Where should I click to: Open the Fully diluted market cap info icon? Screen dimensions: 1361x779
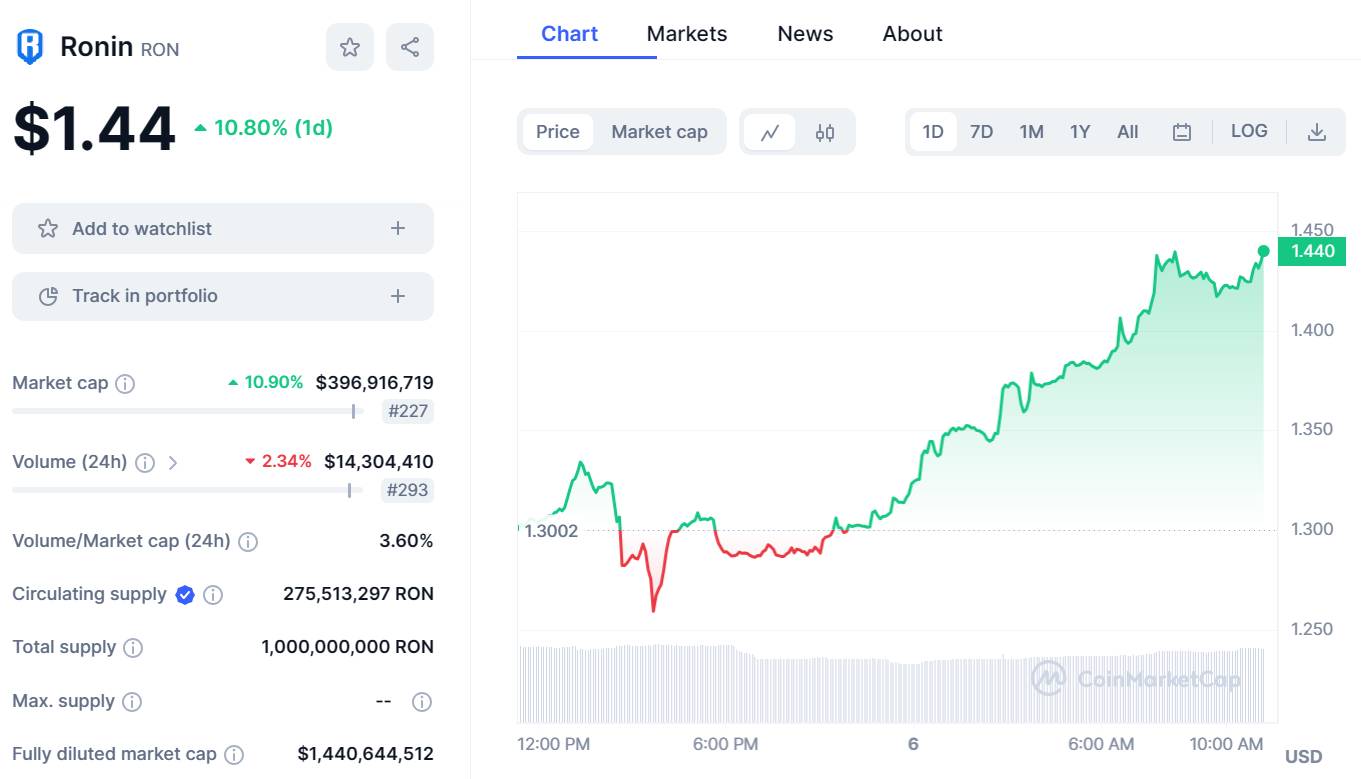click(234, 754)
